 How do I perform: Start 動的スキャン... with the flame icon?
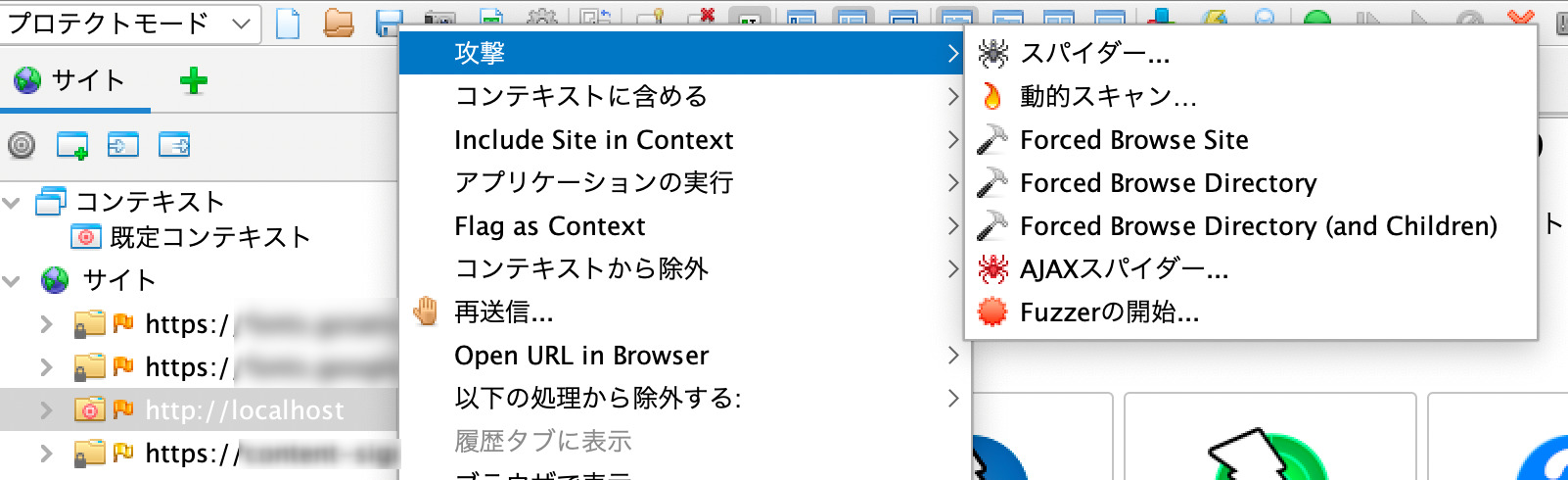point(1250,96)
